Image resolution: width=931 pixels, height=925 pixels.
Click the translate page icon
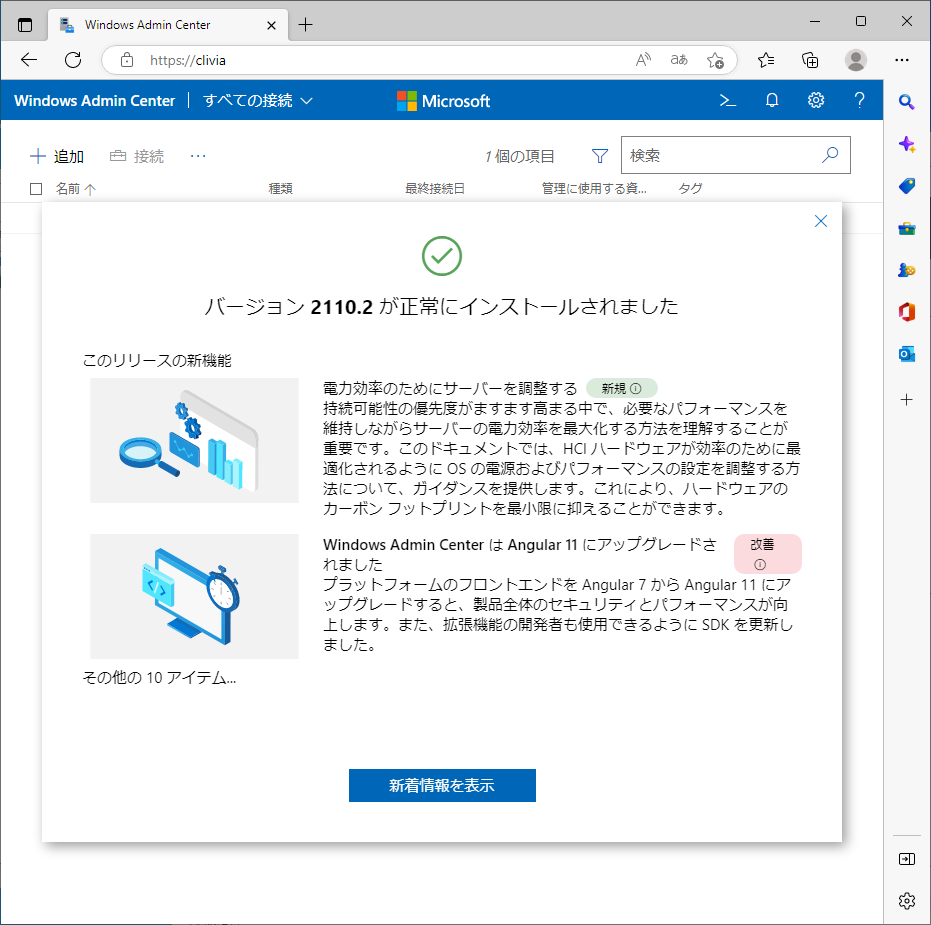coord(679,60)
